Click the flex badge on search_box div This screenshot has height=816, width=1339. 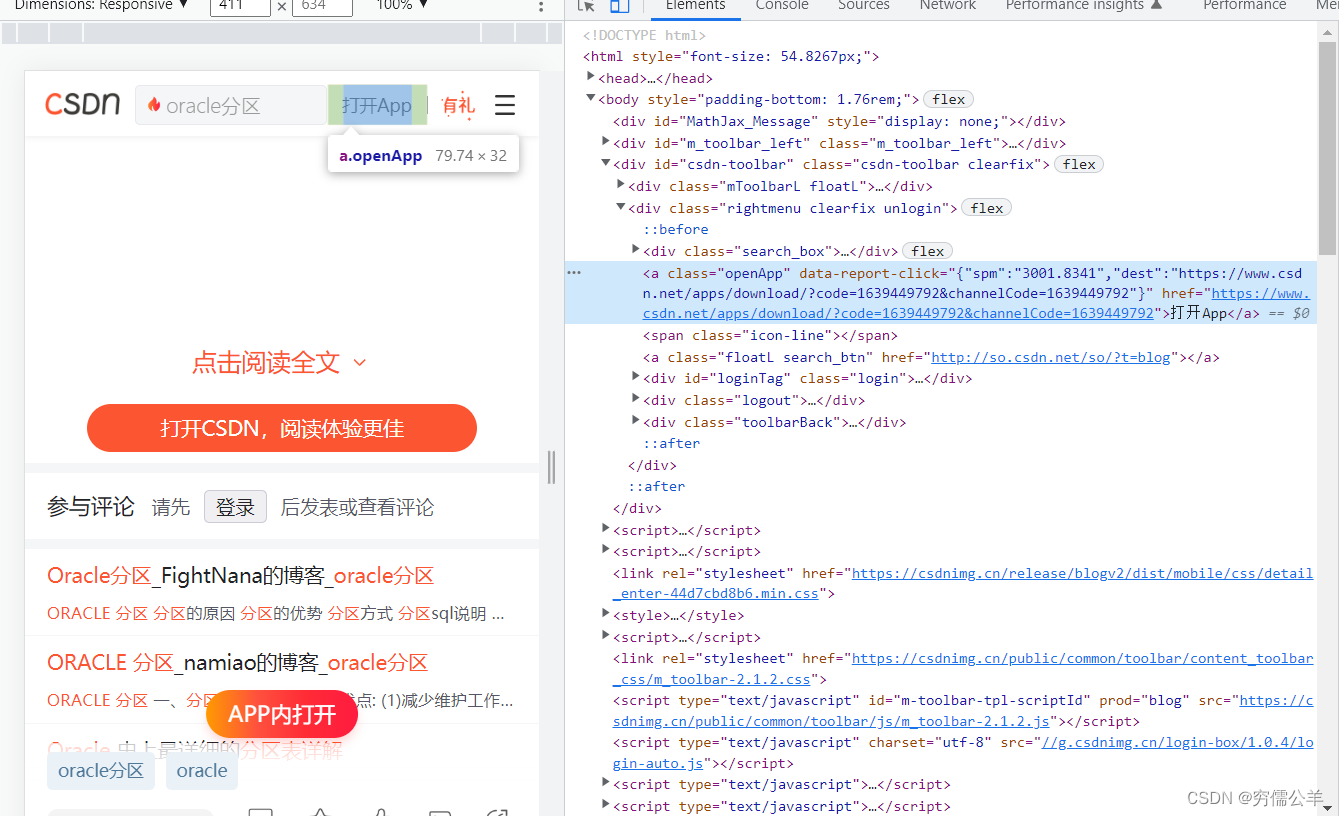click(x=927, y=251)
